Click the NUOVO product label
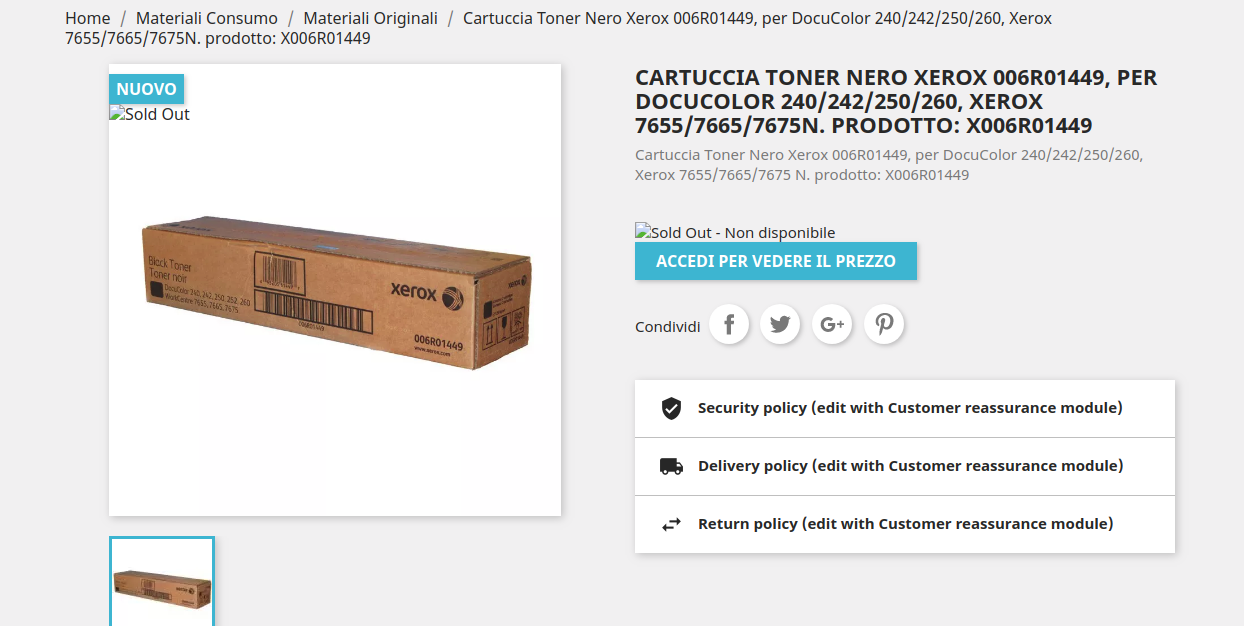This screenshot has width=1244, height=626. (x=146, y=89)
